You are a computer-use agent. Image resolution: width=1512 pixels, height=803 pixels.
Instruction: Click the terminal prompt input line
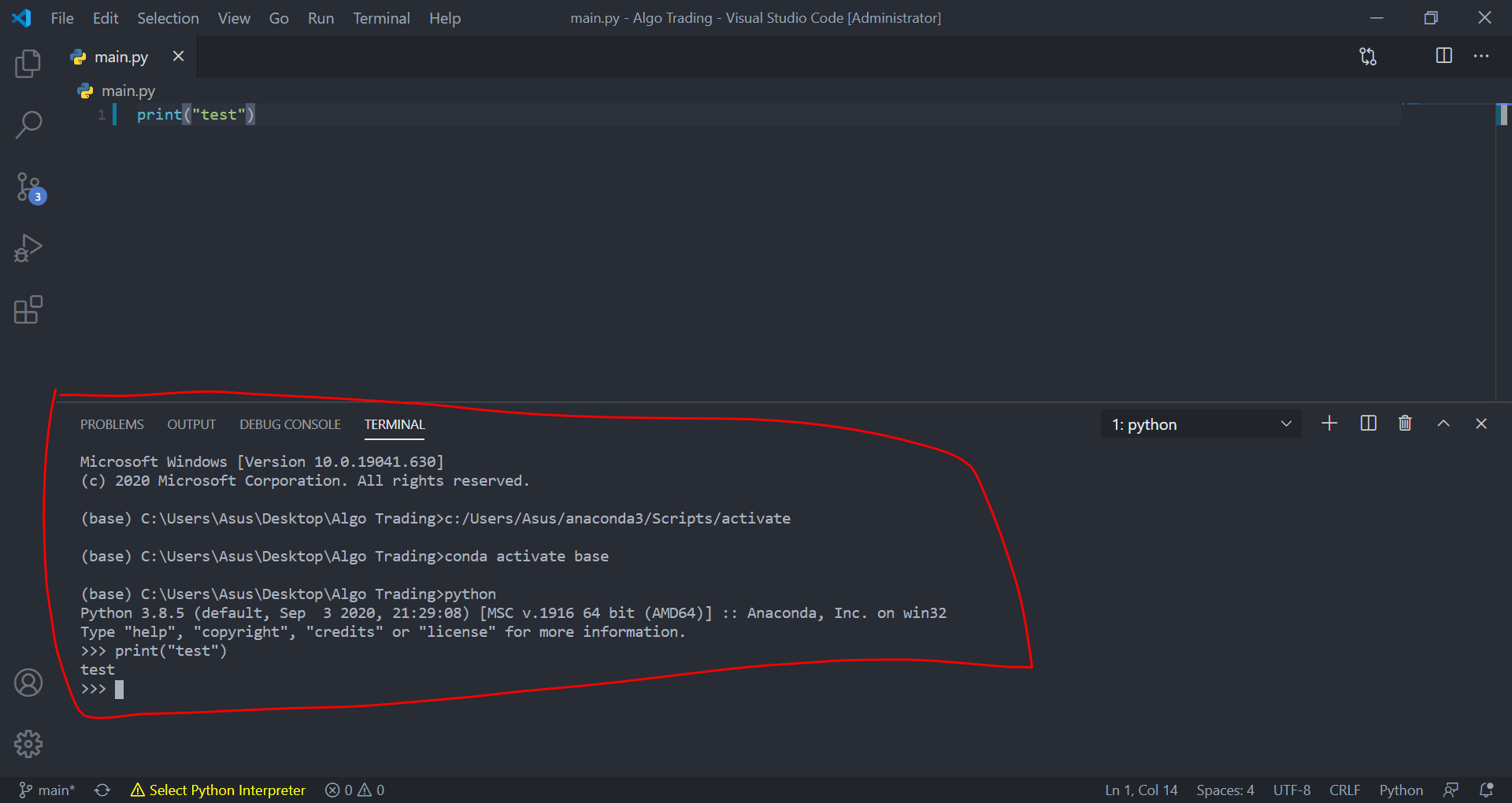pos(102,689)
